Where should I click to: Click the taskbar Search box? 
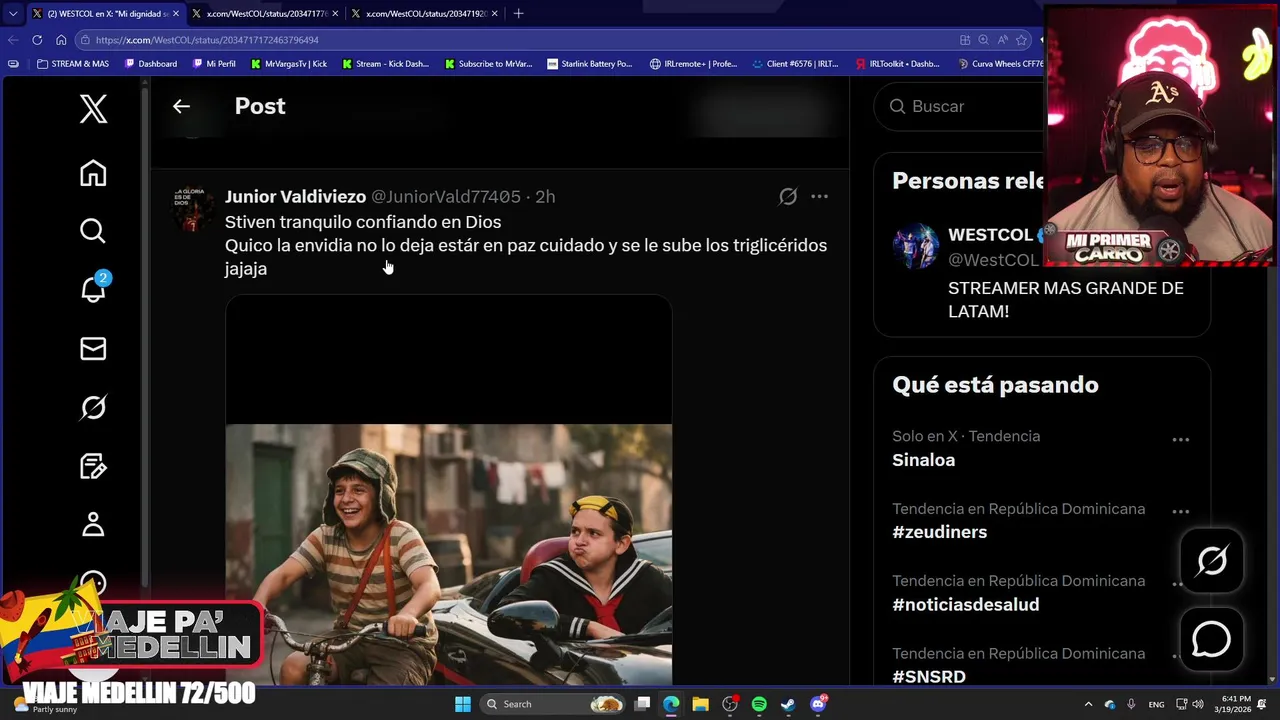(552, 704)
